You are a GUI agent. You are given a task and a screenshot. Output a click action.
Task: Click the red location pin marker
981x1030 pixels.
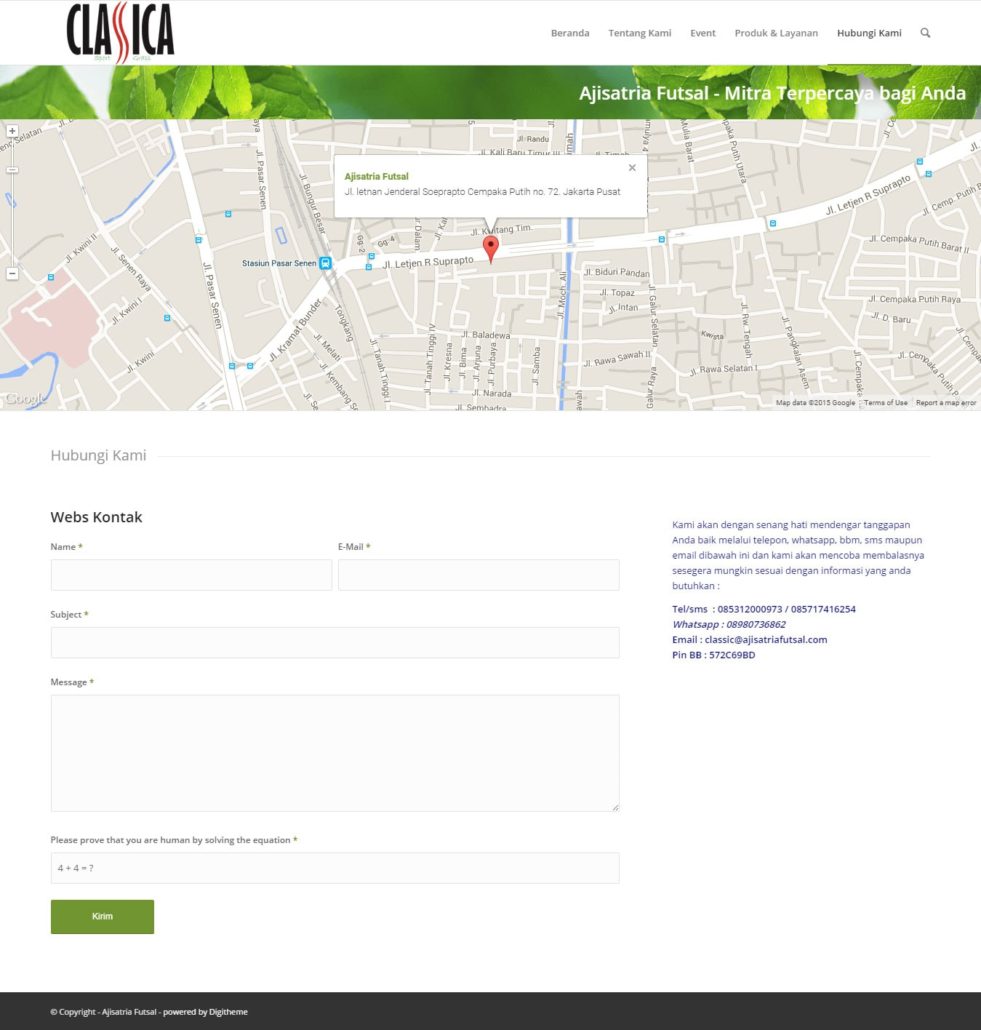490,248
